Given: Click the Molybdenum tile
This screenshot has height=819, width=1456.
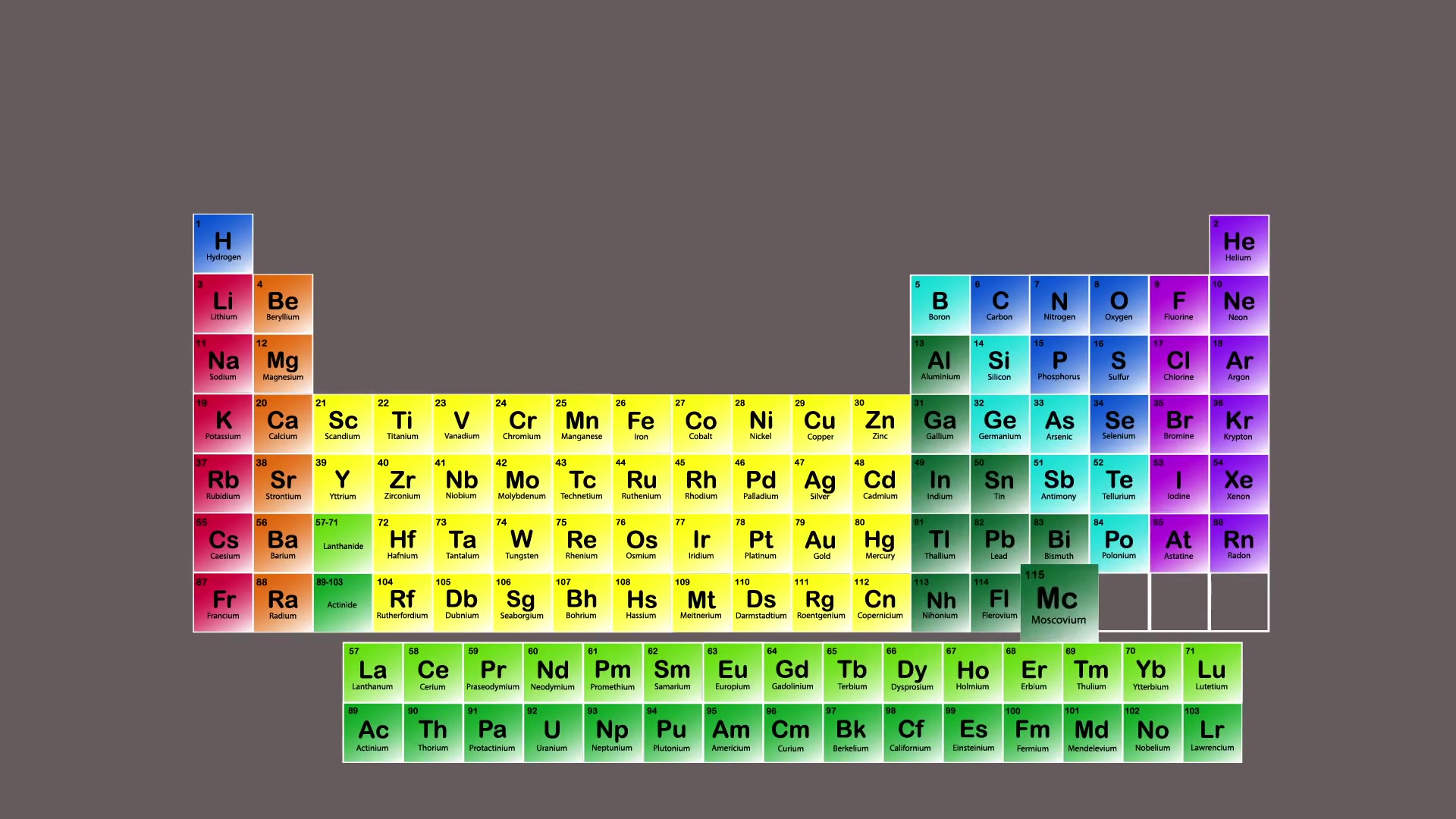Looking at the screenshot, I should 522,483.
